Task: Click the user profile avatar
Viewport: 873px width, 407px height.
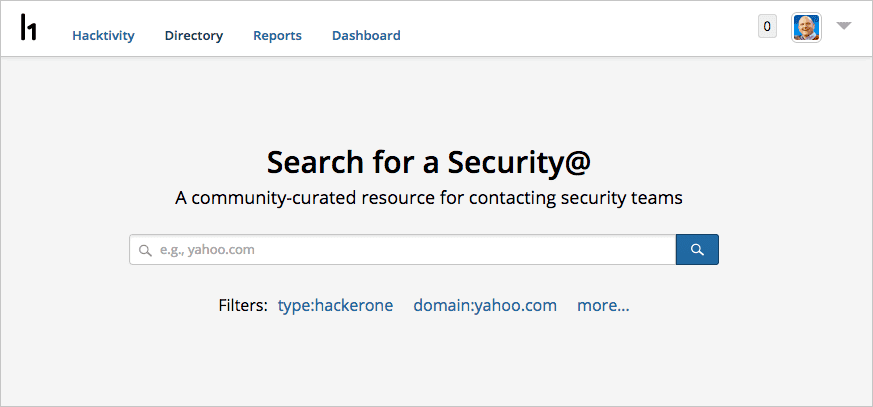Action: 806,27
